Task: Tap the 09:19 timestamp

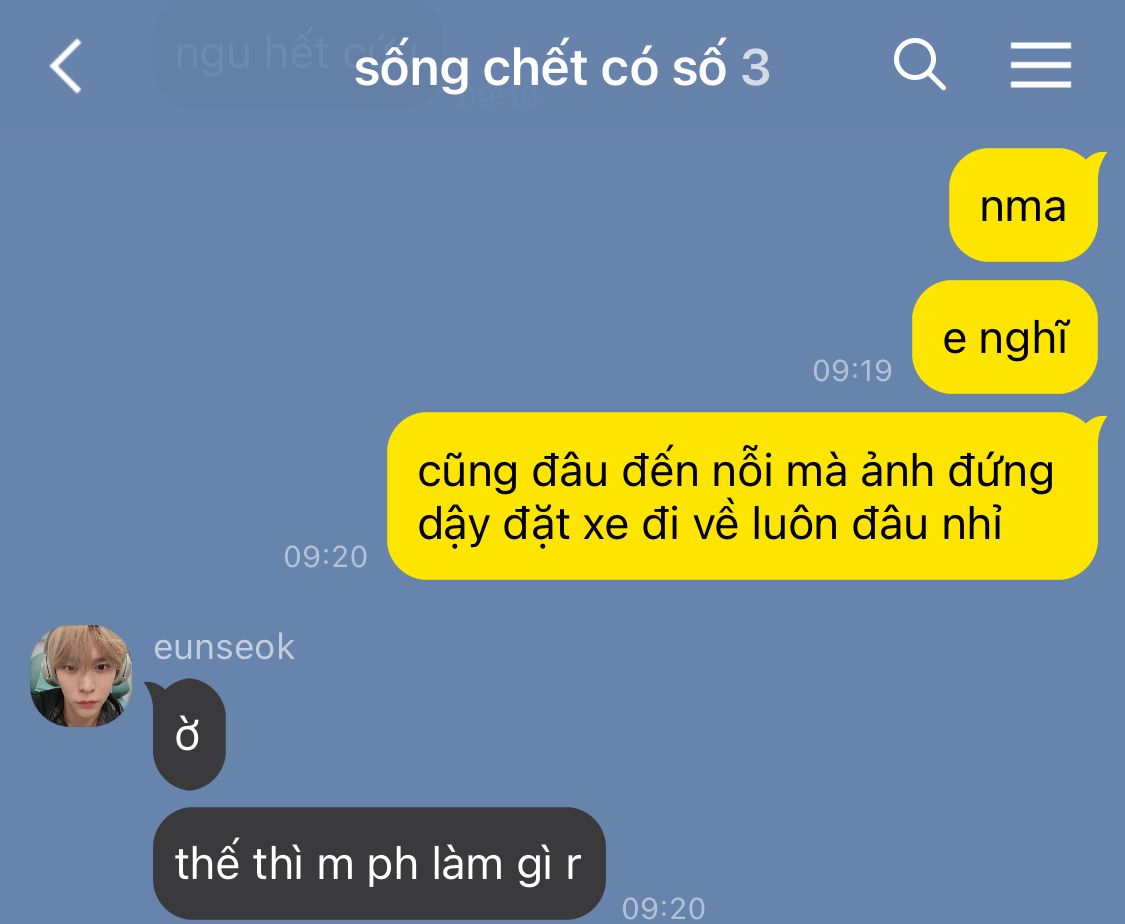Action: [x=852, y=371]
